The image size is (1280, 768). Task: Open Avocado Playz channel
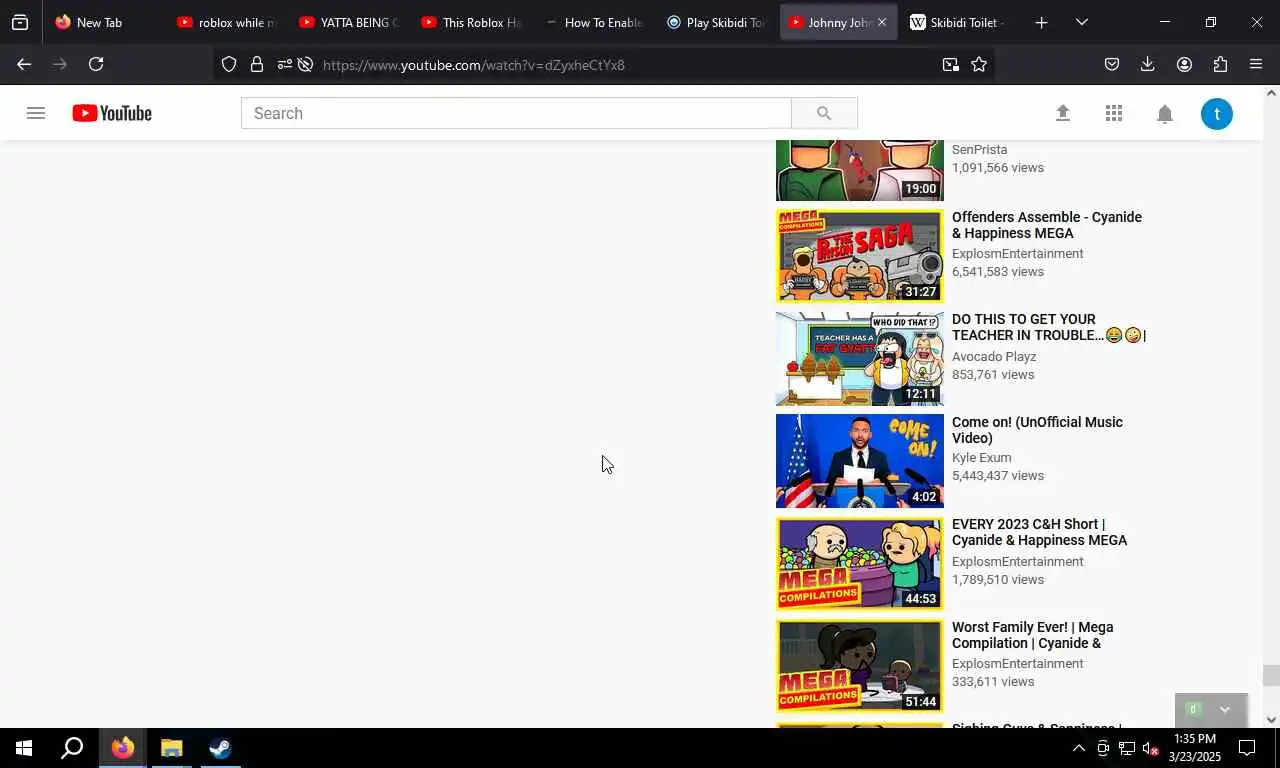tap(994, 357)
